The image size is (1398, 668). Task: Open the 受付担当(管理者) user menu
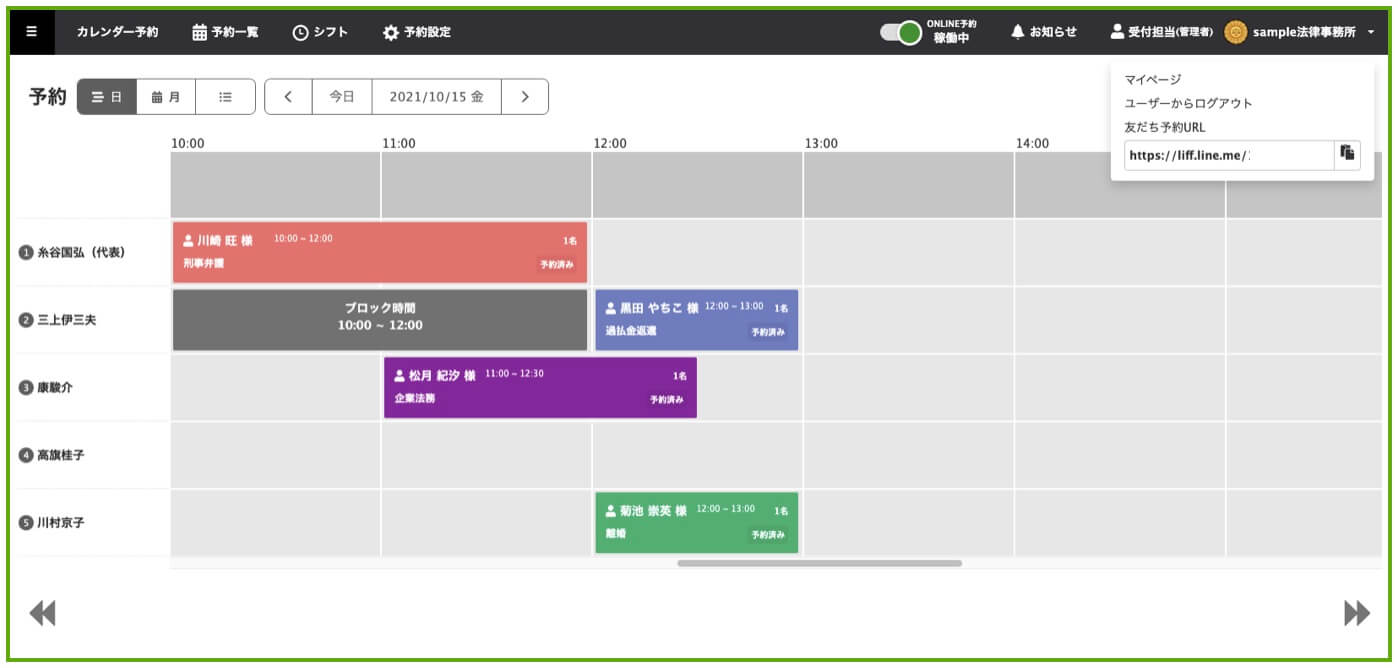coord(1162,32)
